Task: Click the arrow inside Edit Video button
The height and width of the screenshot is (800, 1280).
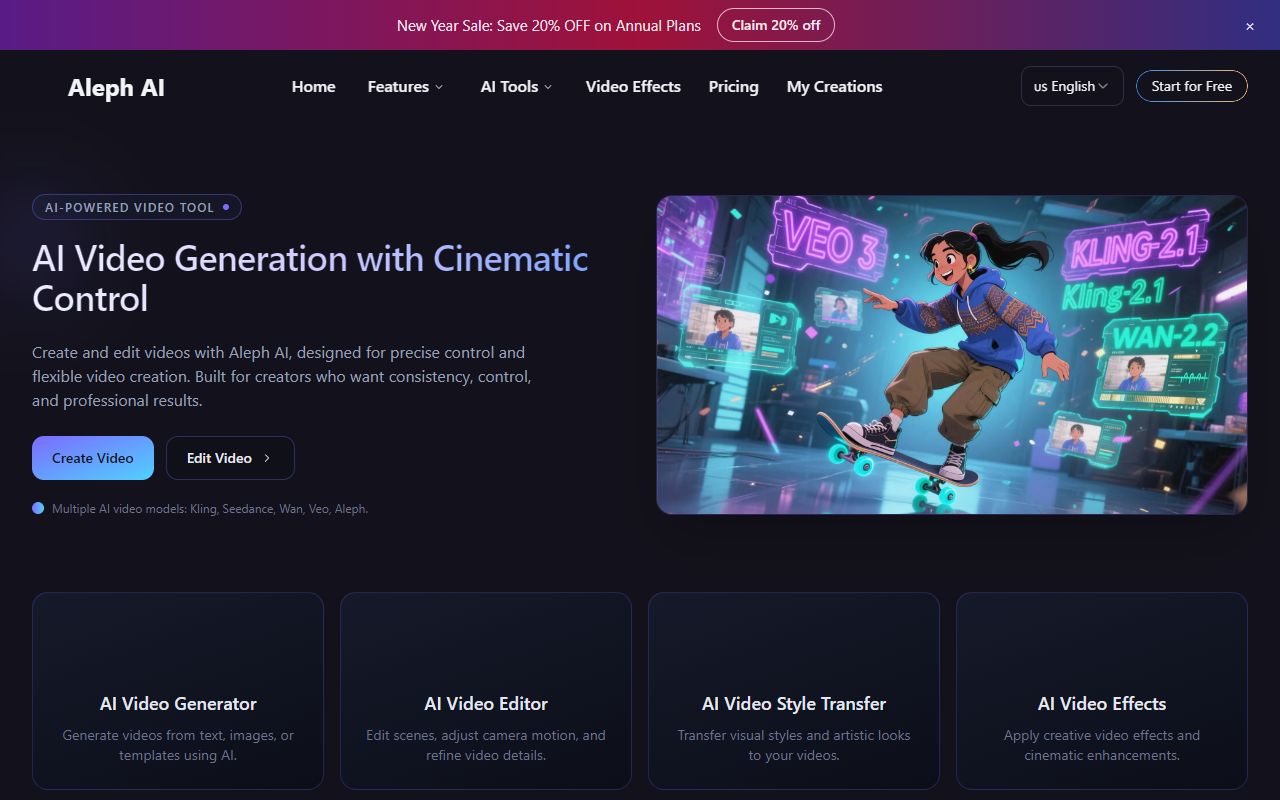Action: point(267,458)
